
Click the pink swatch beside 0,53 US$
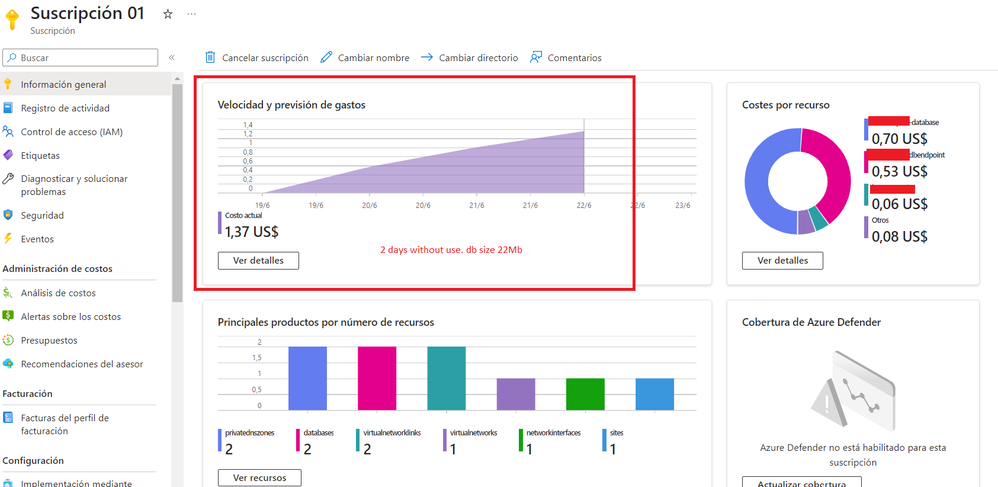tap(866, 162)
